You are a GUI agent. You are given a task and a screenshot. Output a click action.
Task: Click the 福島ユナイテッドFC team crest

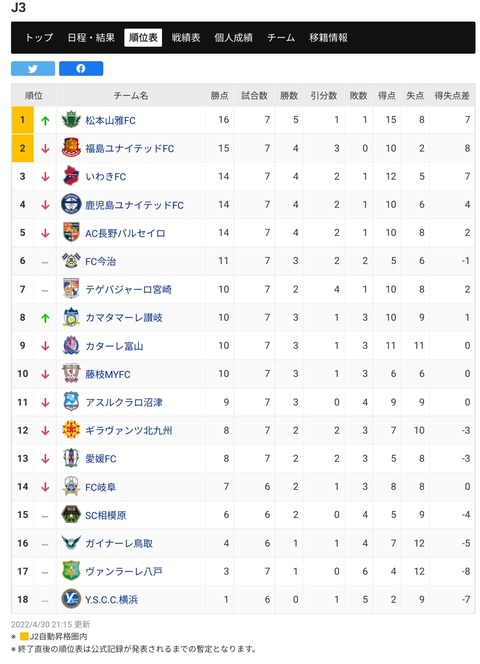tap(71, 148)
